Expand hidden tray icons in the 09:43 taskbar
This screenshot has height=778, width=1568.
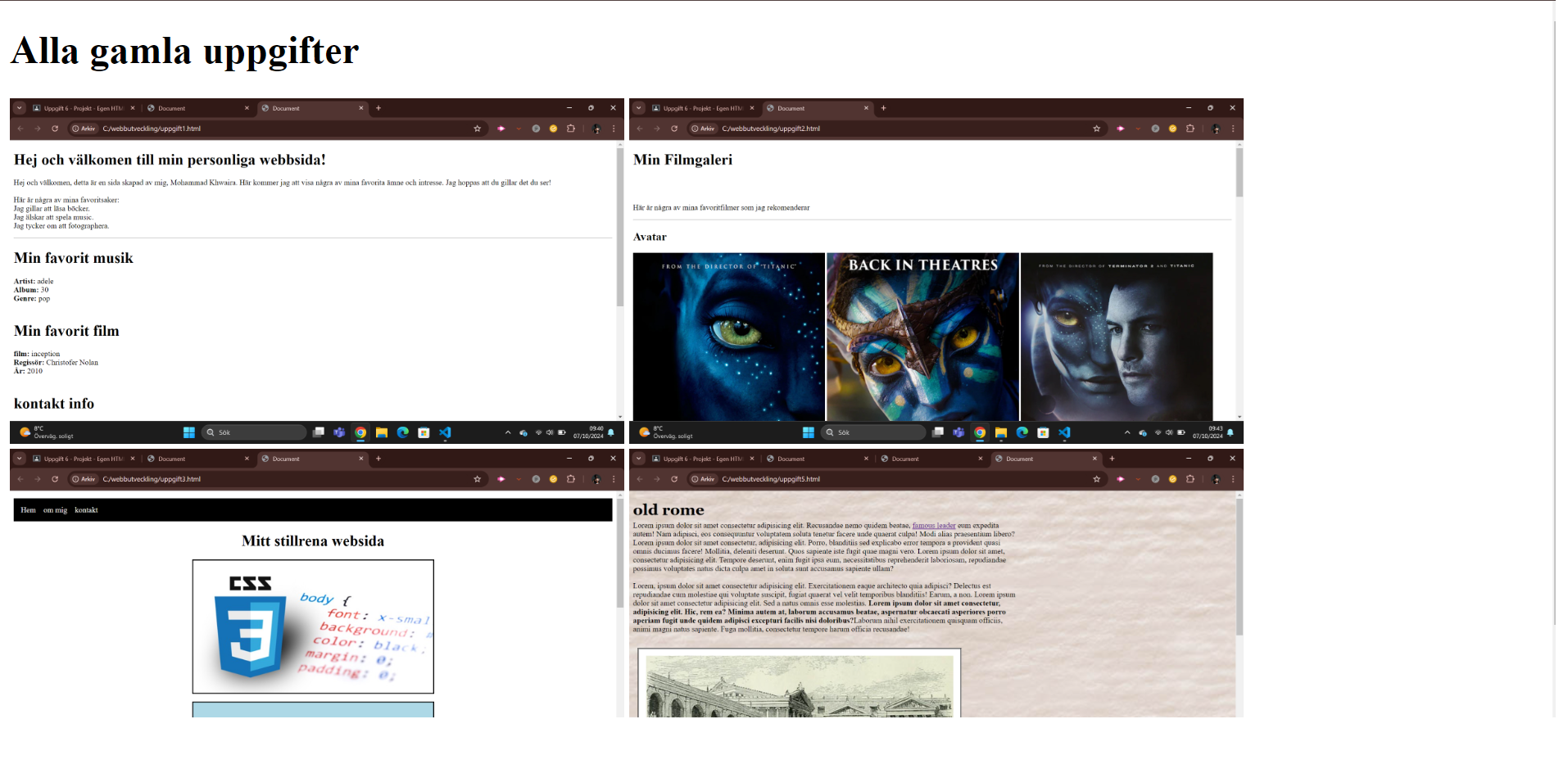[1127, 432]
